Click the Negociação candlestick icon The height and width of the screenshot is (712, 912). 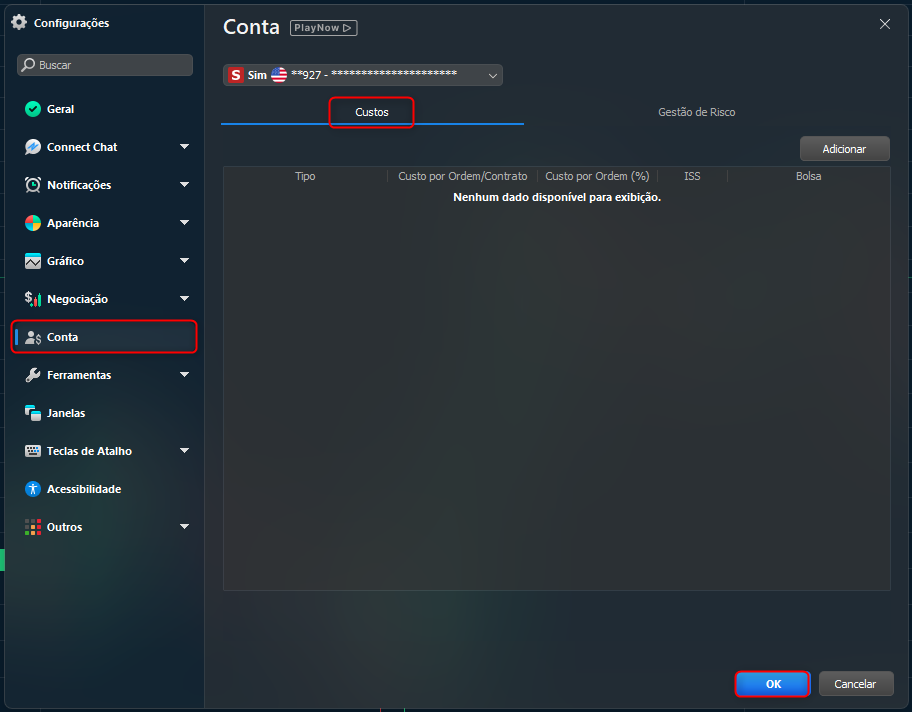[x=33, y=299]
